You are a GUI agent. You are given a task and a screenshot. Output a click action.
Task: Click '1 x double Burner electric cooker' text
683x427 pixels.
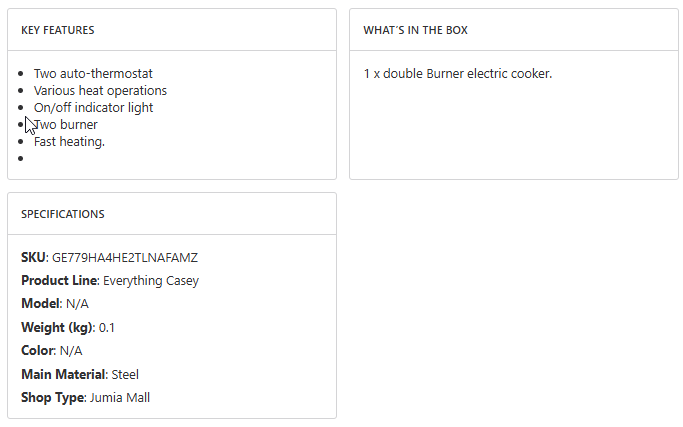[x=458, y=73]
